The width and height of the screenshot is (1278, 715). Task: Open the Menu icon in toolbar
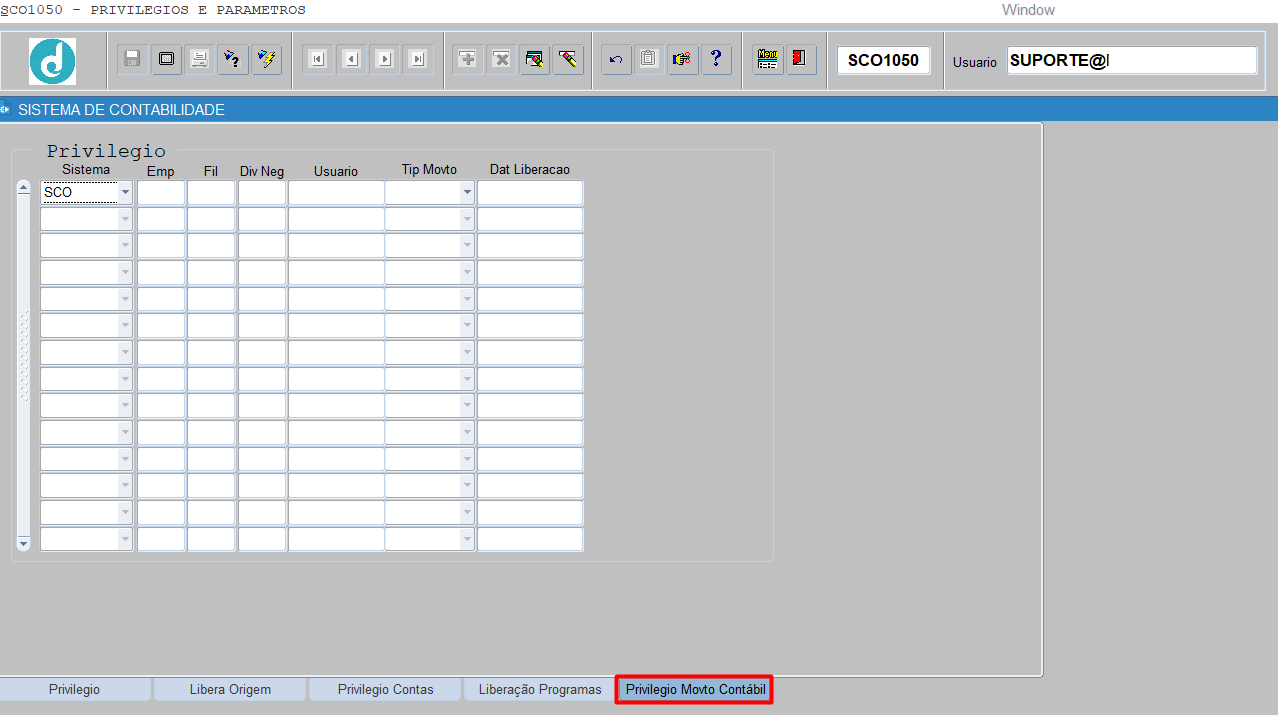pyautogui.click(x=768, y=59)
